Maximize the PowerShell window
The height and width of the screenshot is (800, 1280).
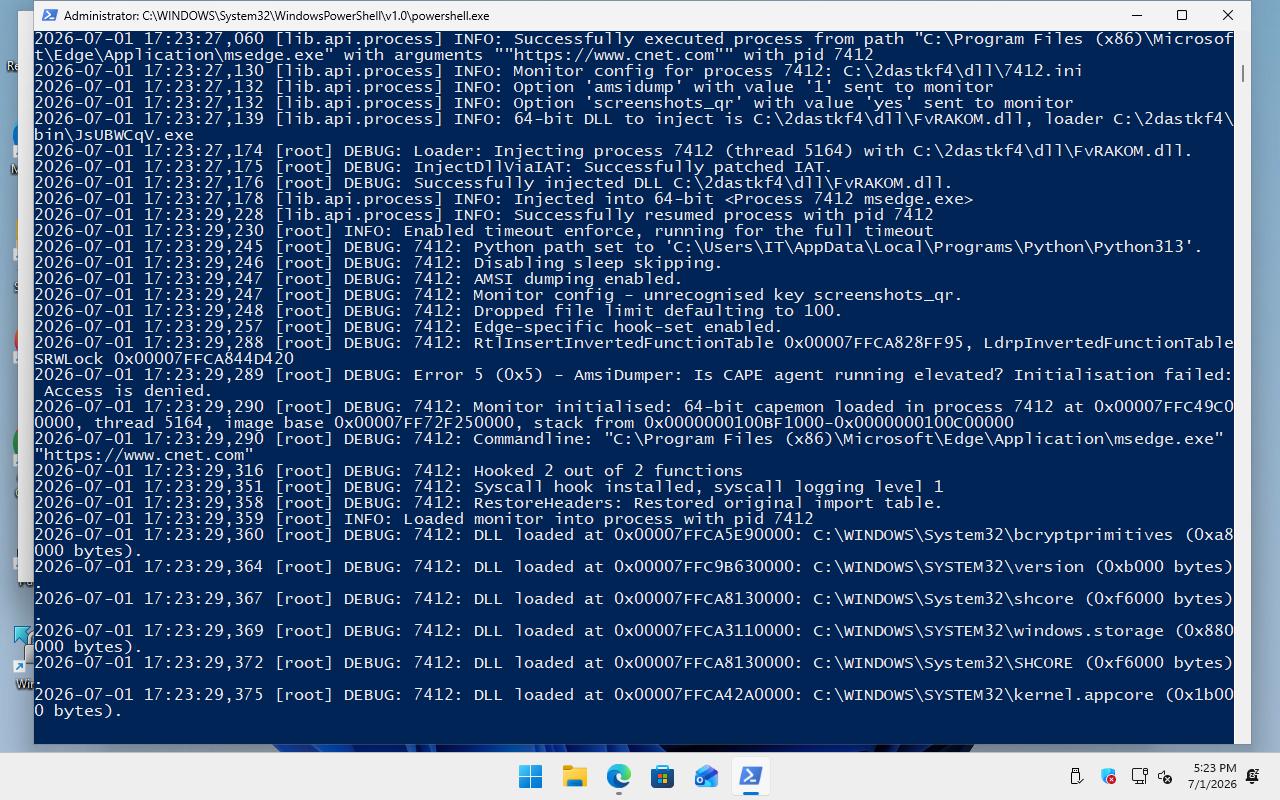coord(1182,16)
